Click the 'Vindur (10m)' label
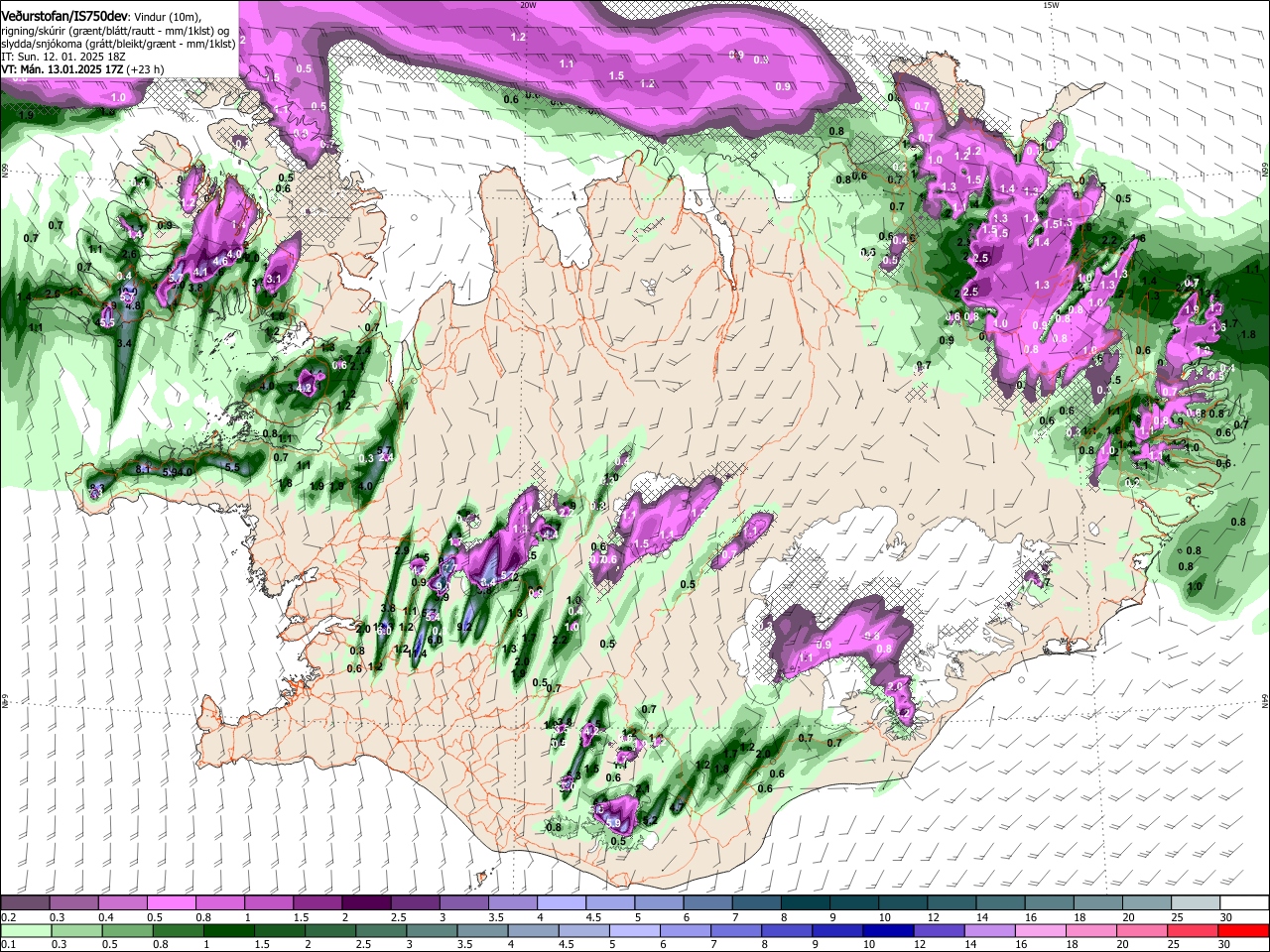This screenshot has height=952, width=1270. [x=167, y=16]
